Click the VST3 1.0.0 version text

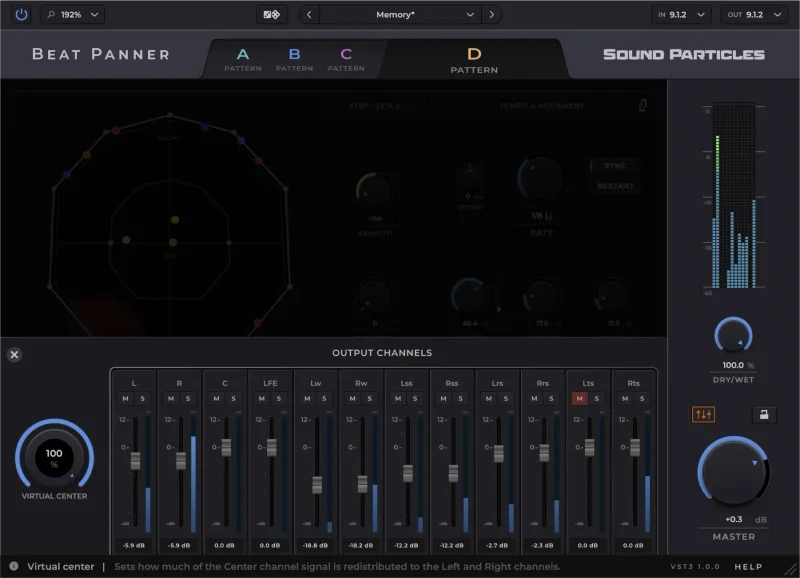pyautogui.click(x=695, y=566)
